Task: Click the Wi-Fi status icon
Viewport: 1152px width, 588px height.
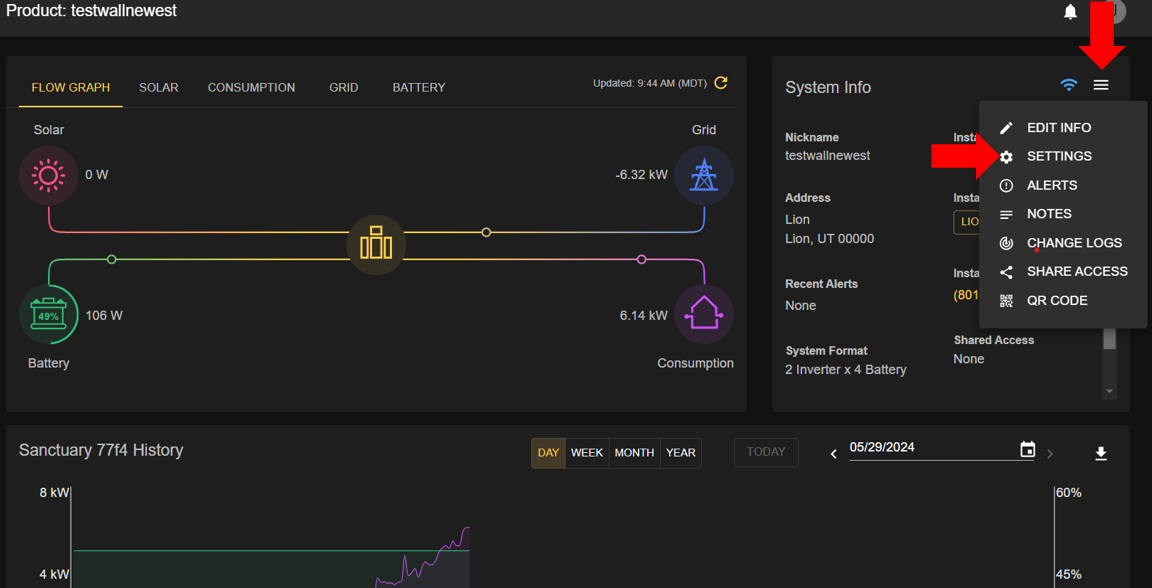Action: 1069,86
